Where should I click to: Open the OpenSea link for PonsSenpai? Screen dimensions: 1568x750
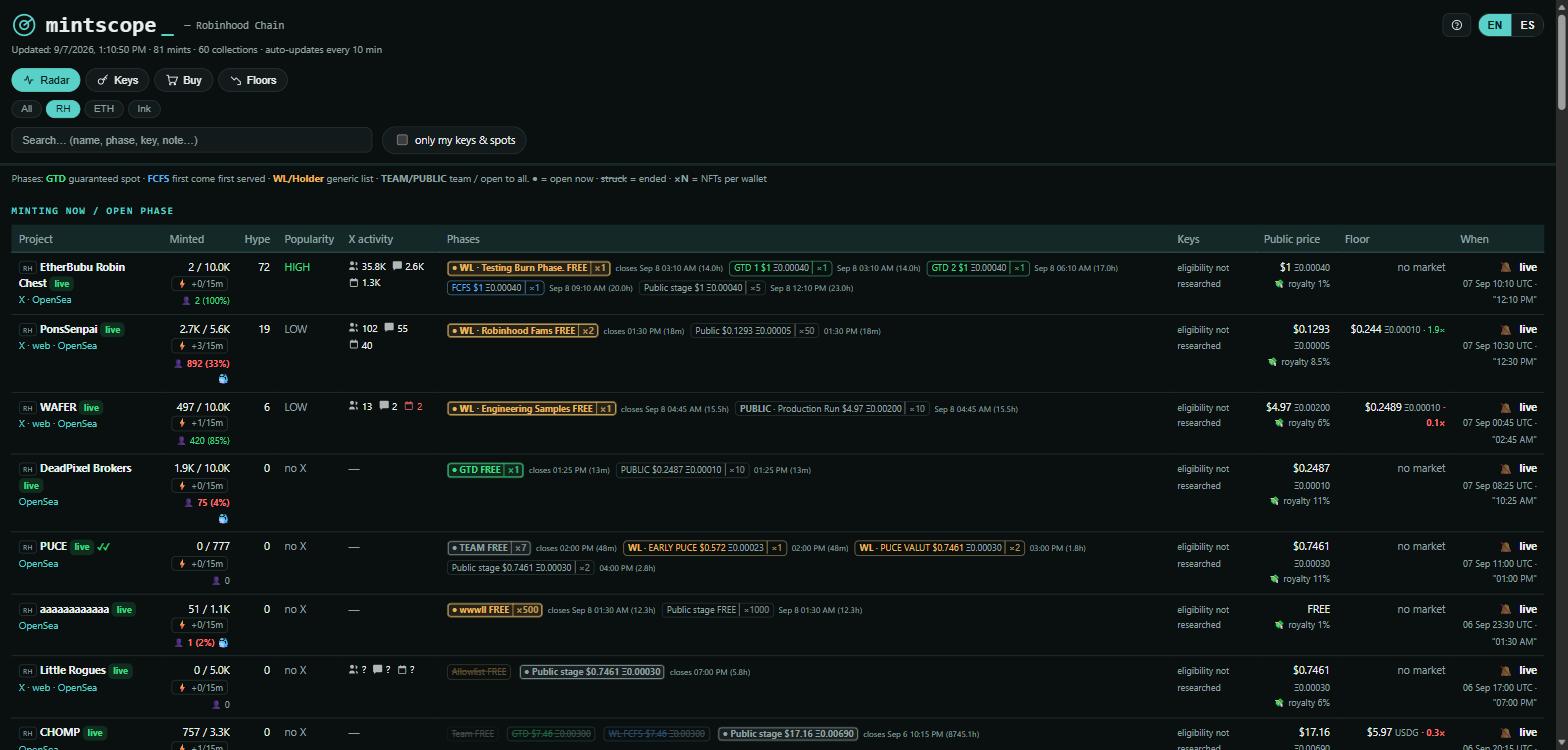pos(77,346)
